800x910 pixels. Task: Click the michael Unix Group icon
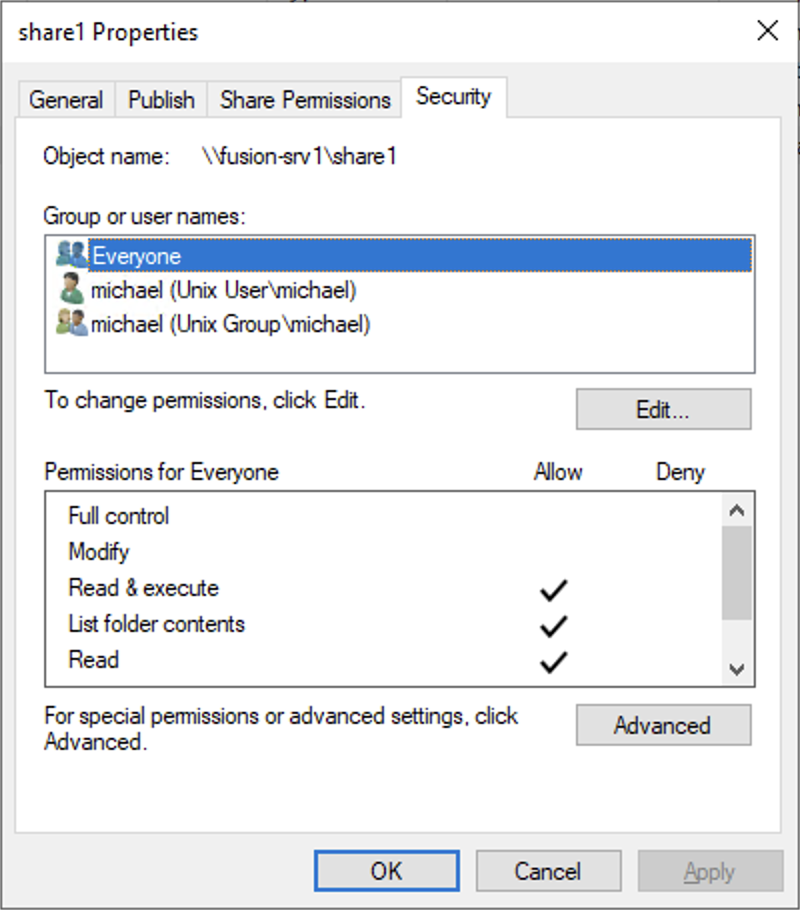pos(70,322)
